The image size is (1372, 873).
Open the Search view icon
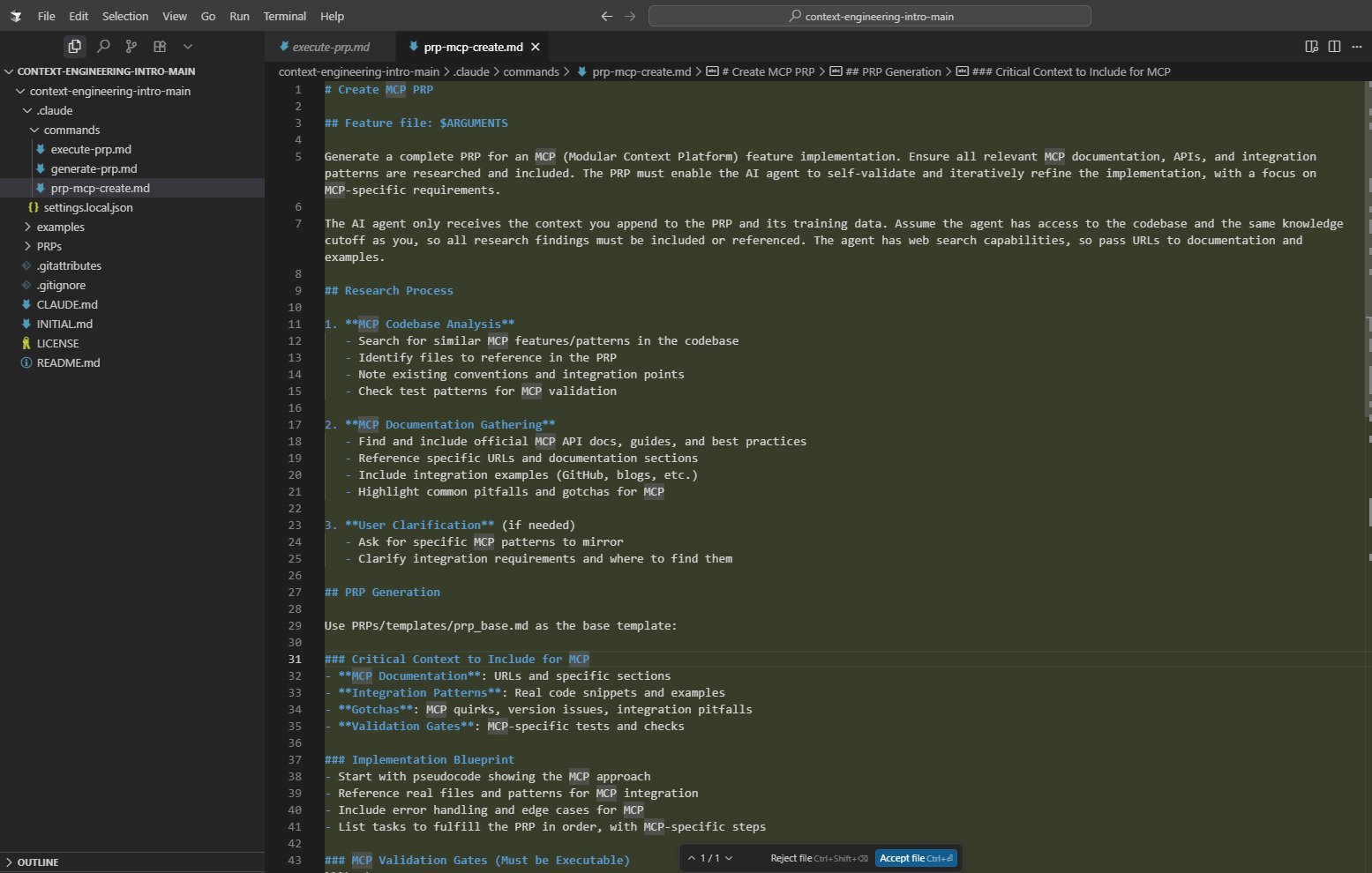click(103, 46)
